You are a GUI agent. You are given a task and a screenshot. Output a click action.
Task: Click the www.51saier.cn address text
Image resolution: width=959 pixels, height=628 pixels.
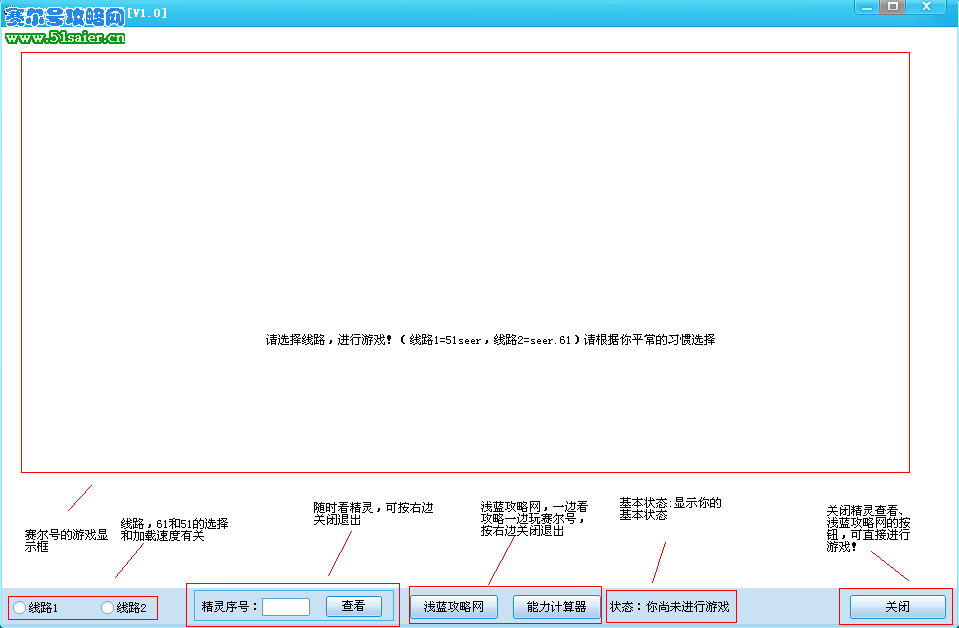pos(65,37)
